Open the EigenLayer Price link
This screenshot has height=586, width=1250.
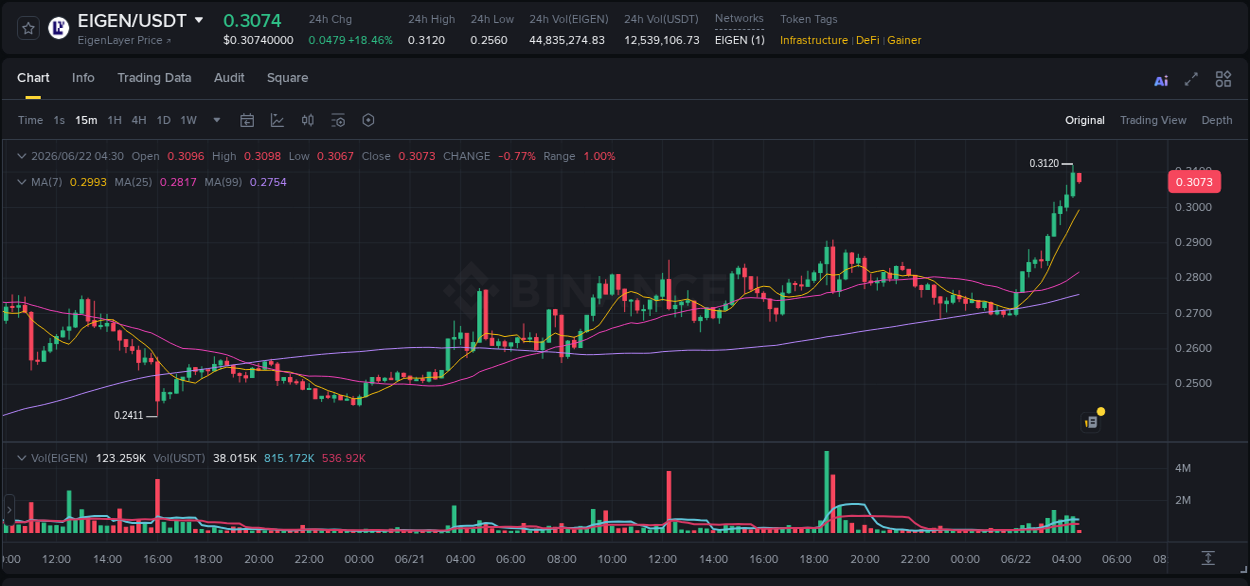[124, 40]
